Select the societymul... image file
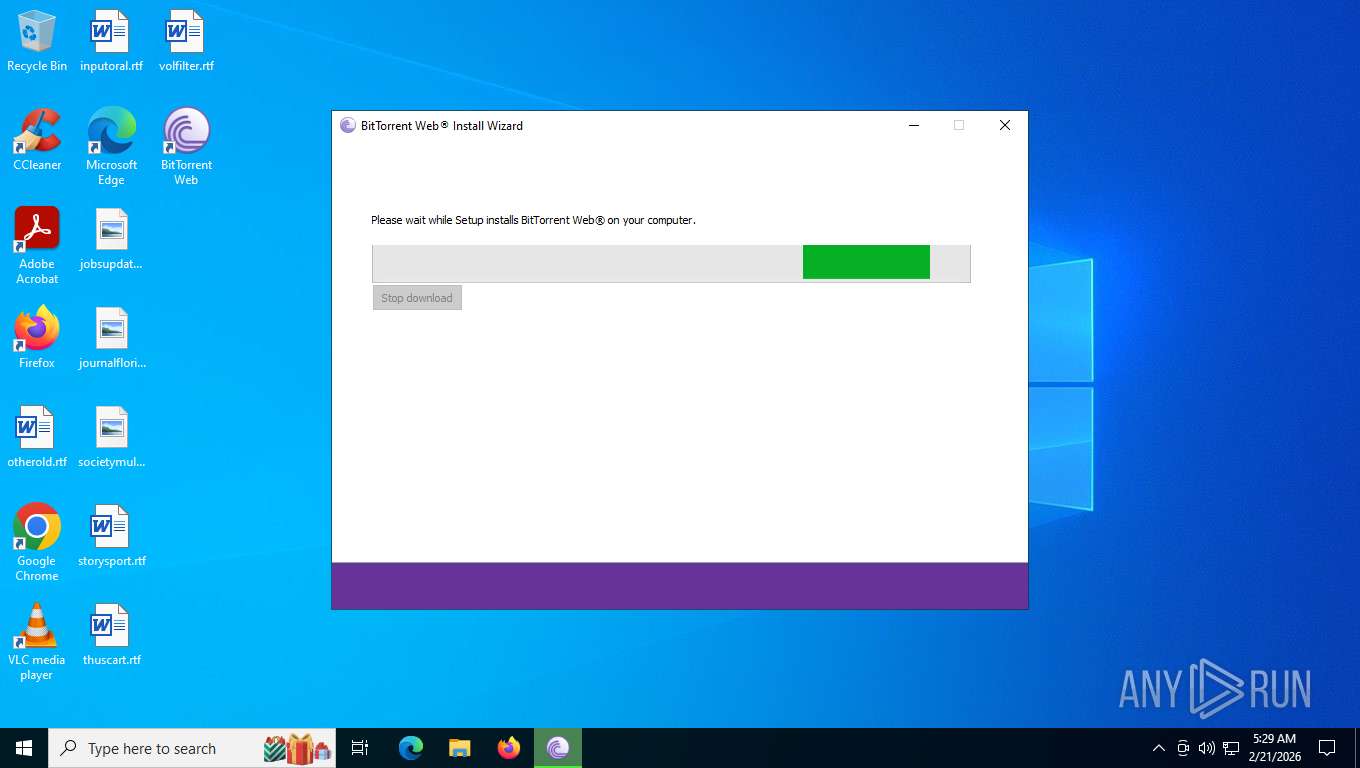 (111, 437)
